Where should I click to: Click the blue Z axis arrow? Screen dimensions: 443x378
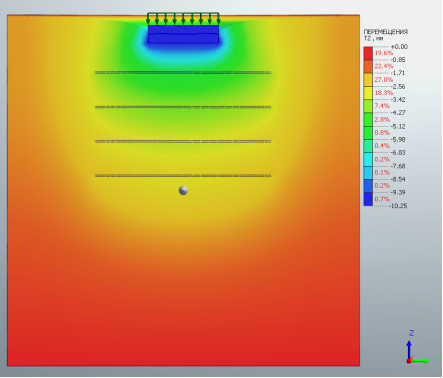[x=409, y=349]
